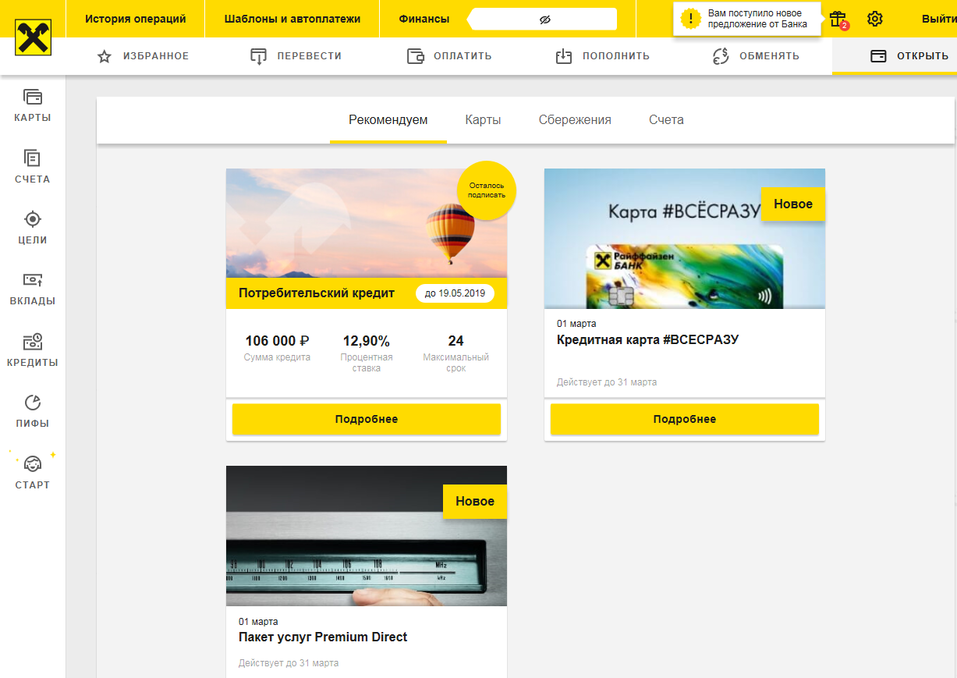Screen dimensions: 957x678
Task: Select Перевести in the action toolbar
Action: click(296, 56)
